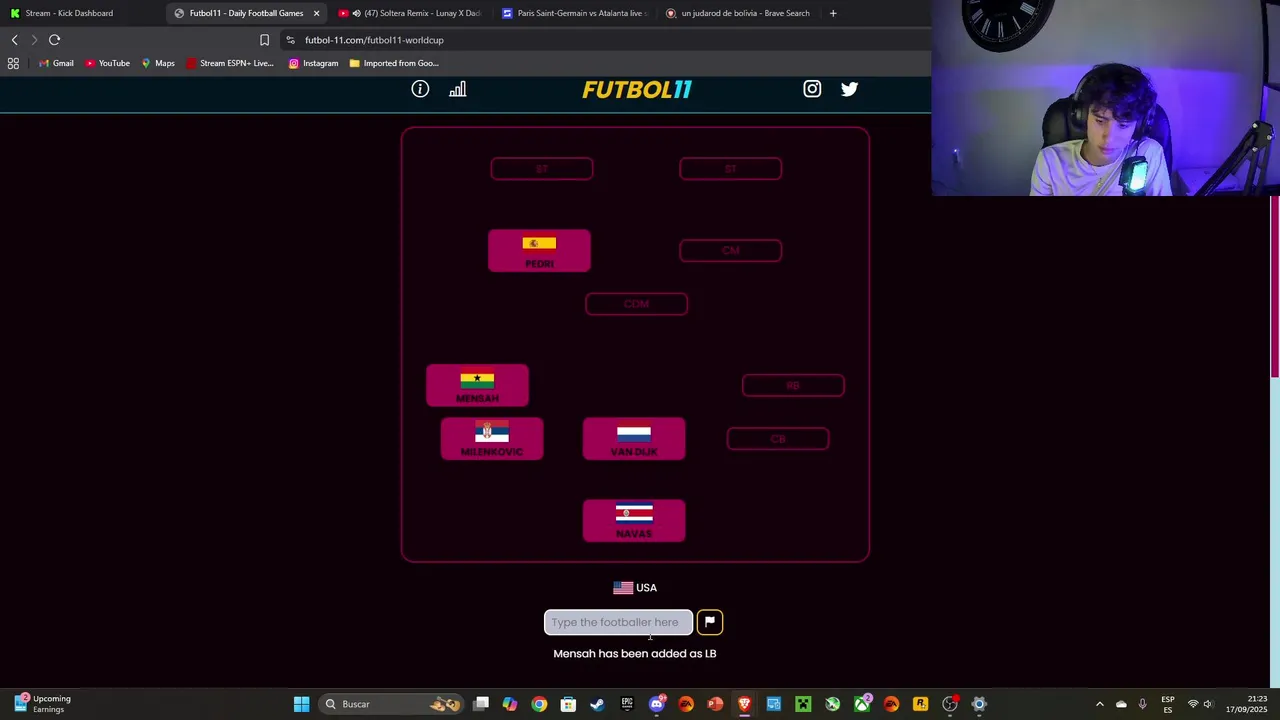This screenshot has height=720, width=1280.
Task: Open the Instagram bookmark
Action: pyautogui.click(x=313, y=63)
